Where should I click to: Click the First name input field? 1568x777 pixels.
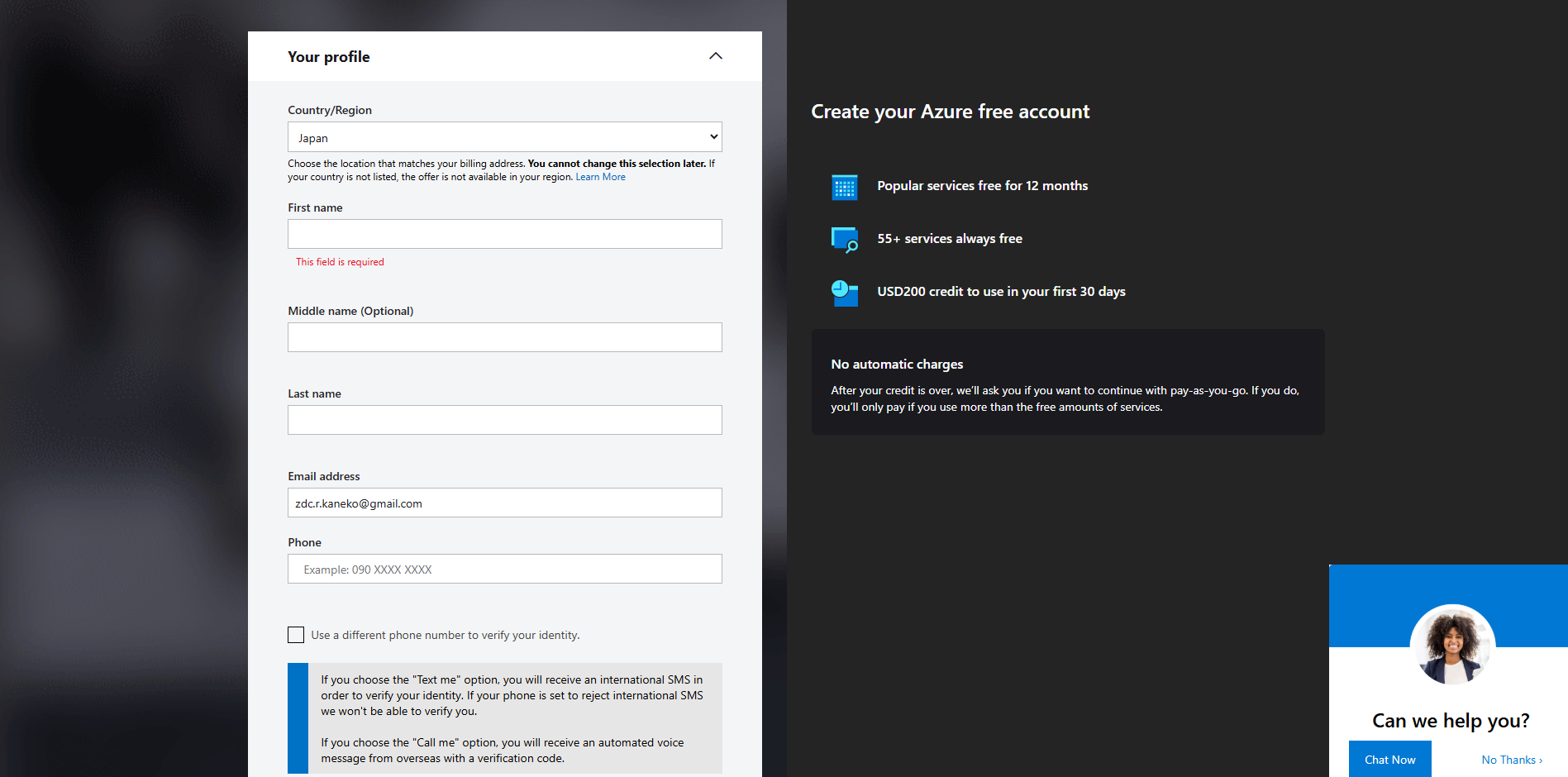pyautogui.click(x=504, y=234)
